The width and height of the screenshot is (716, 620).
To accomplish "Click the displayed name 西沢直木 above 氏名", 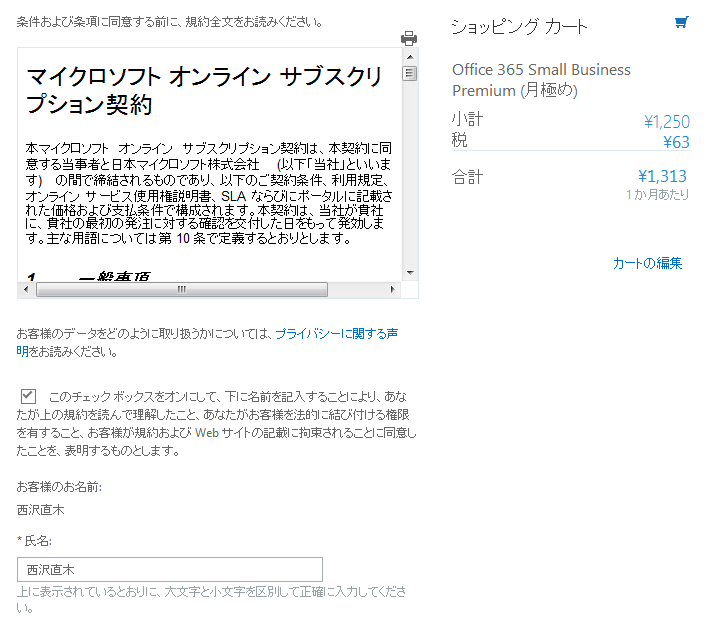I will 41,510.
